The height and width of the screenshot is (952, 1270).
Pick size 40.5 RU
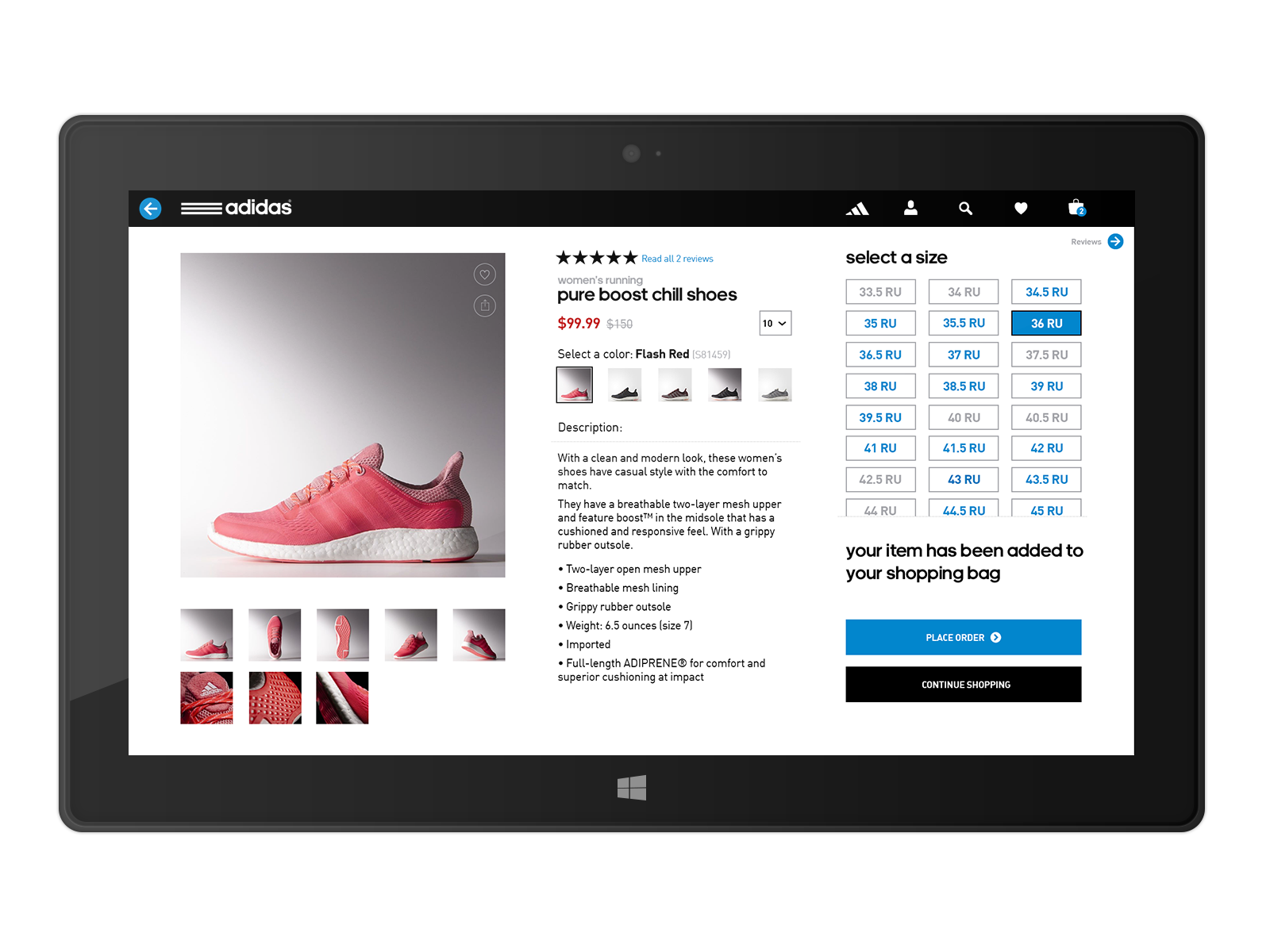pyautogui.click(x=1046, y=417)
